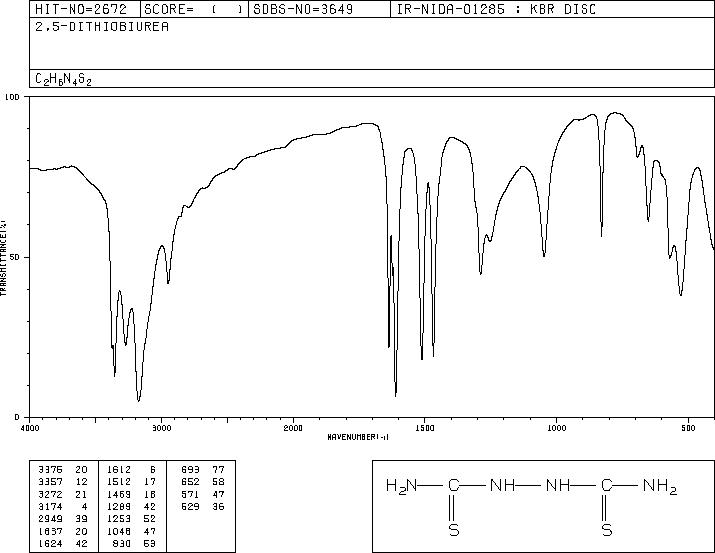Click the 4000 wavenumber axis label

click(30, 428)
